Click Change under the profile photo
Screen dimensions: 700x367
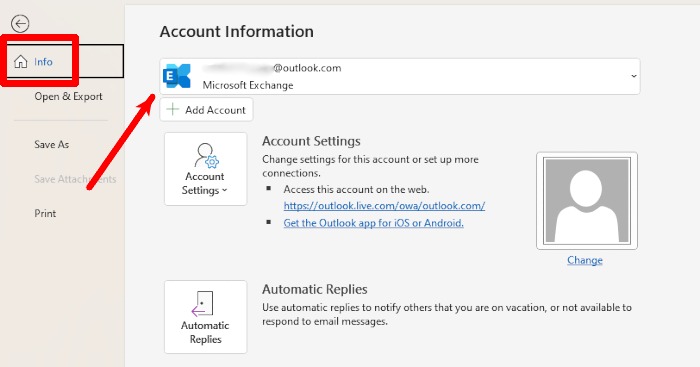585,260
